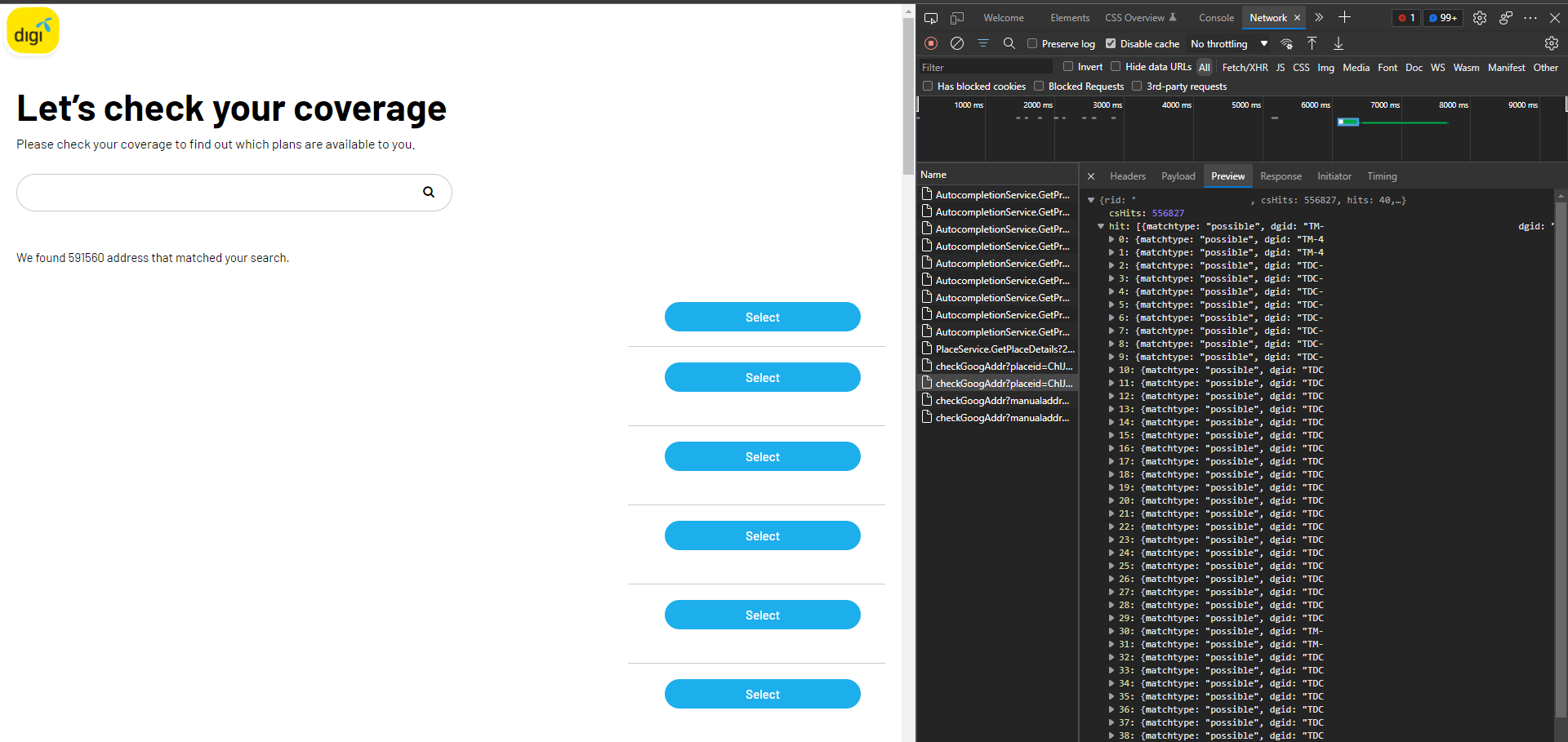Switch to the Payload tab

(x=1178, y=176)
